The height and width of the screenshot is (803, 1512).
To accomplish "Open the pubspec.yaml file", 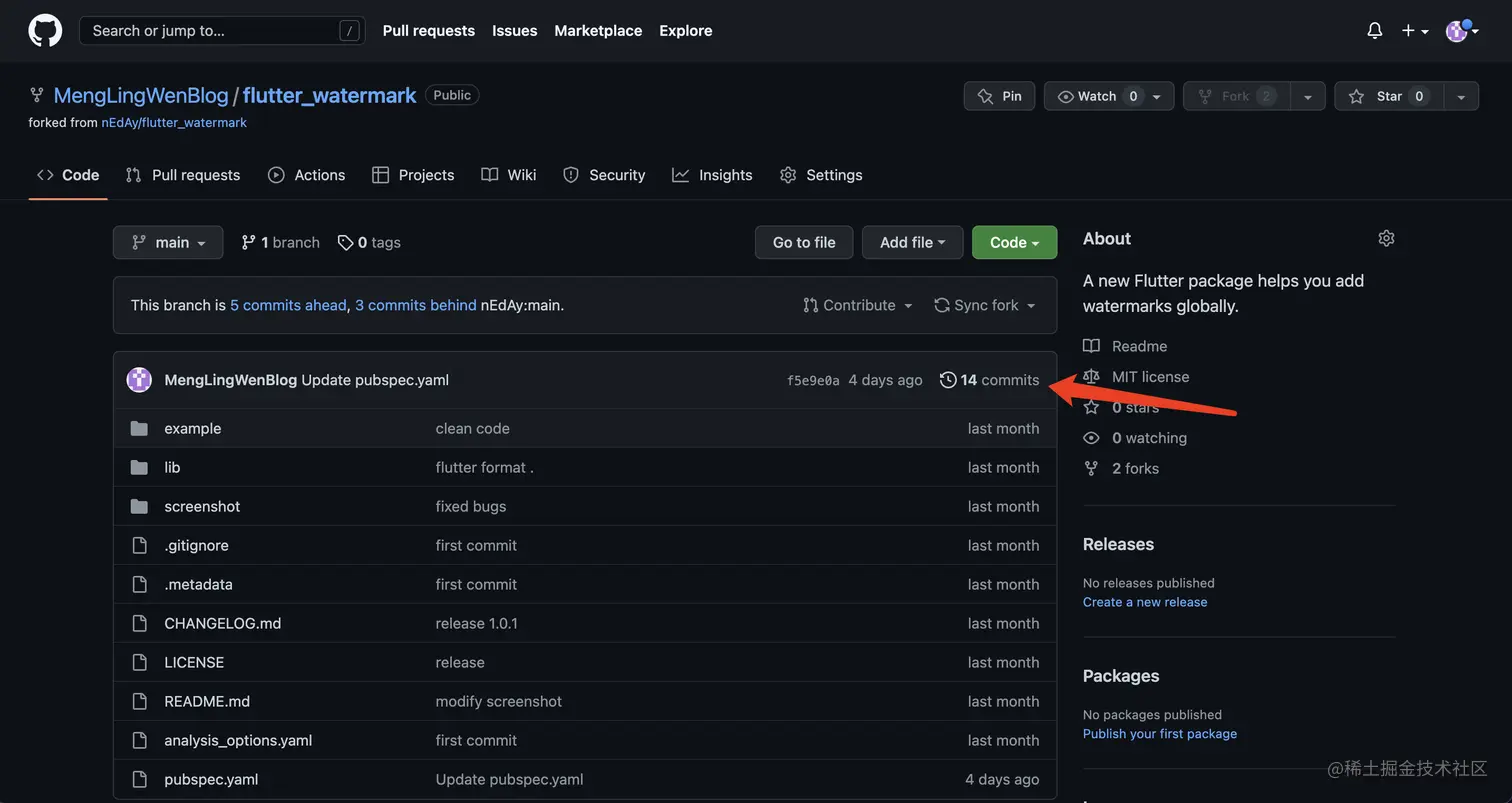I will 211,779.
